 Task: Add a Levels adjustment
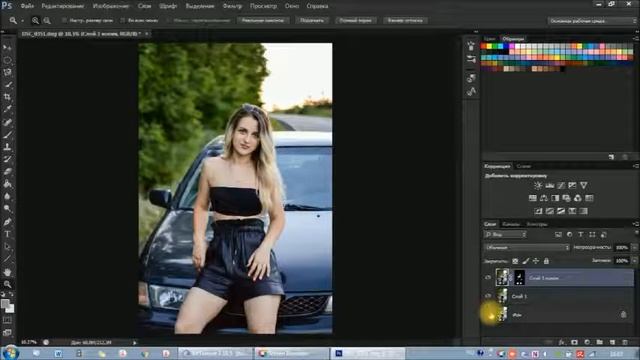(x=550, y=185)
